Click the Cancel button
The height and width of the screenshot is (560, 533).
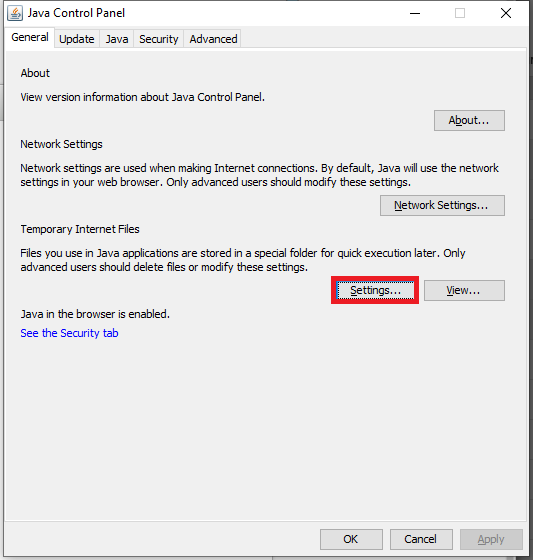(x=421, y=539)
